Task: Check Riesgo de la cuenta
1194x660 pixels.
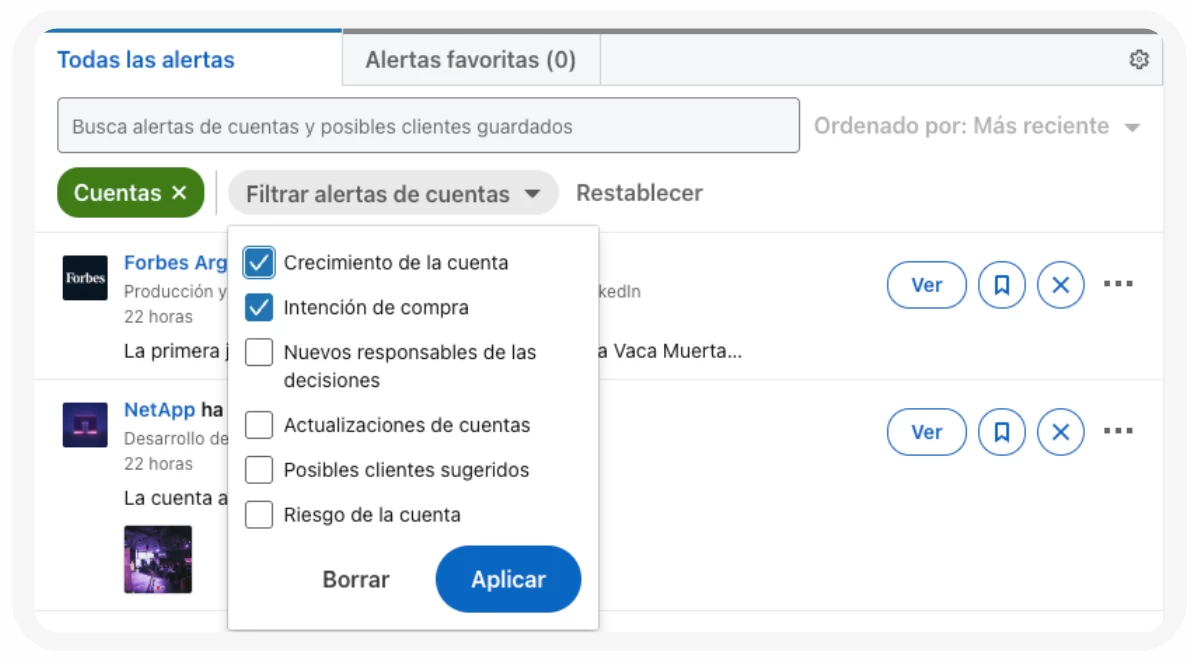Action: (x=259, y=515)
